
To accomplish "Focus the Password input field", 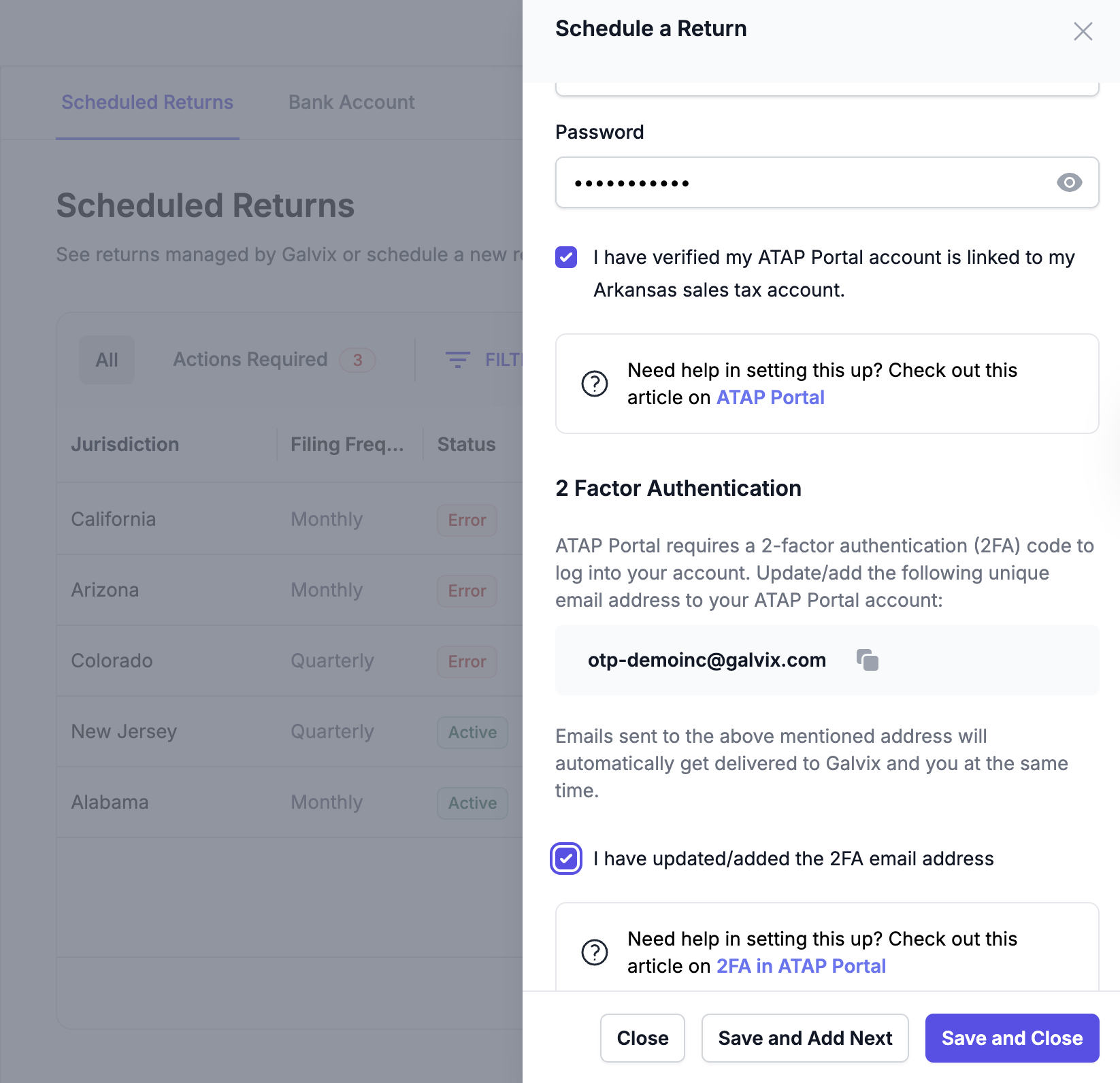I will pos(827,182).
